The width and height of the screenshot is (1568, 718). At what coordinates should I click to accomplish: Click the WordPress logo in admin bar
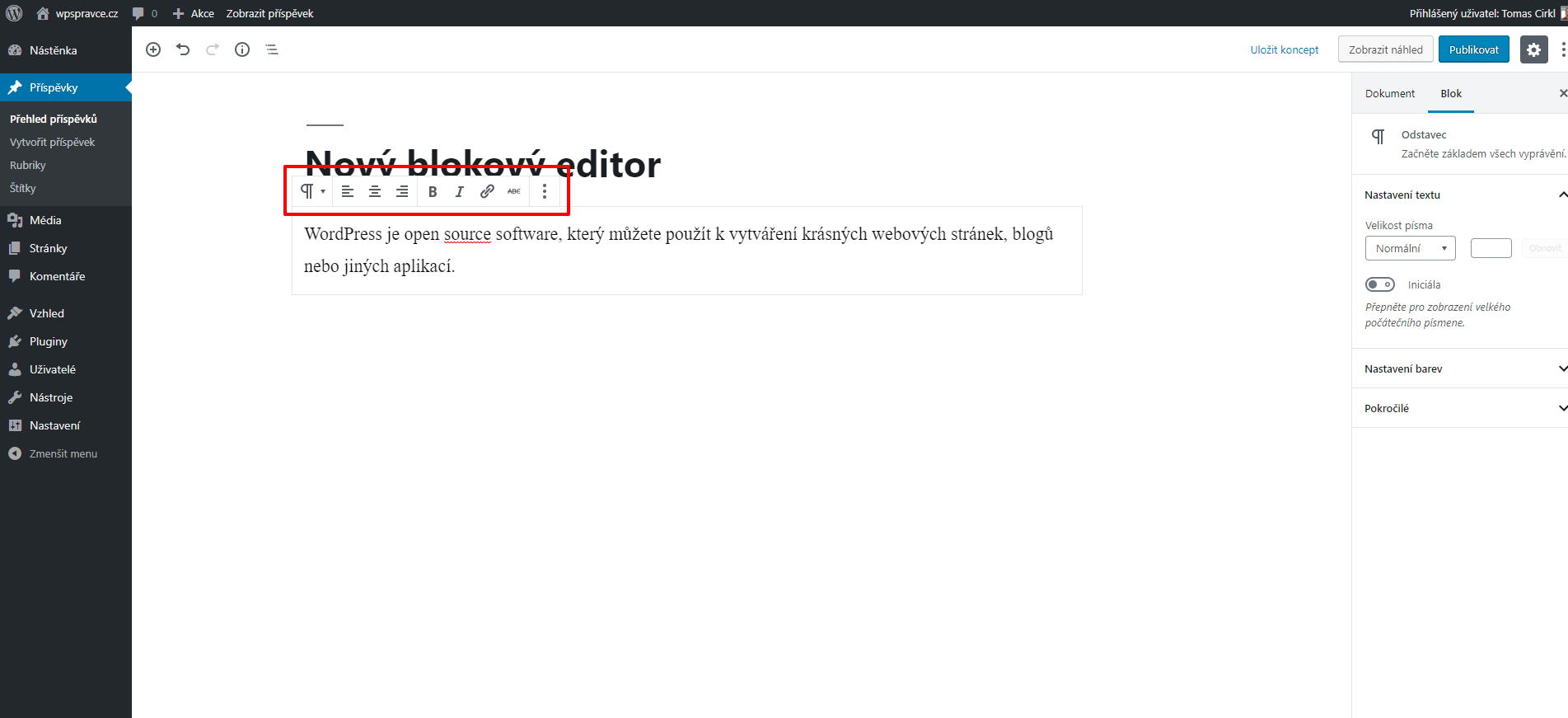(x=14, y=13)
